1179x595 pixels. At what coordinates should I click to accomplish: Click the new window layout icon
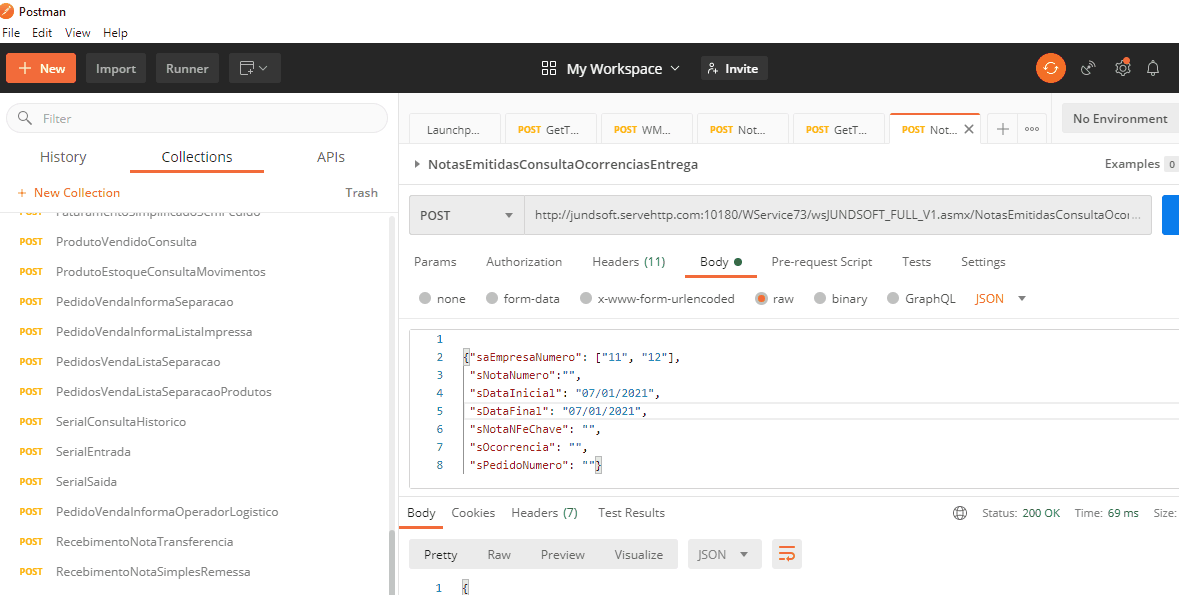[x=254, y=68]
